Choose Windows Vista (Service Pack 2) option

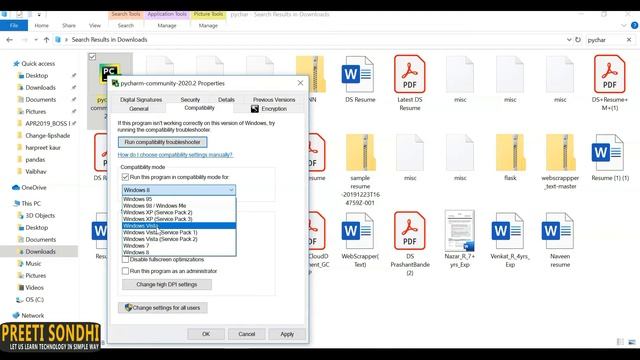pyautogui.click(x=179, y=239)
